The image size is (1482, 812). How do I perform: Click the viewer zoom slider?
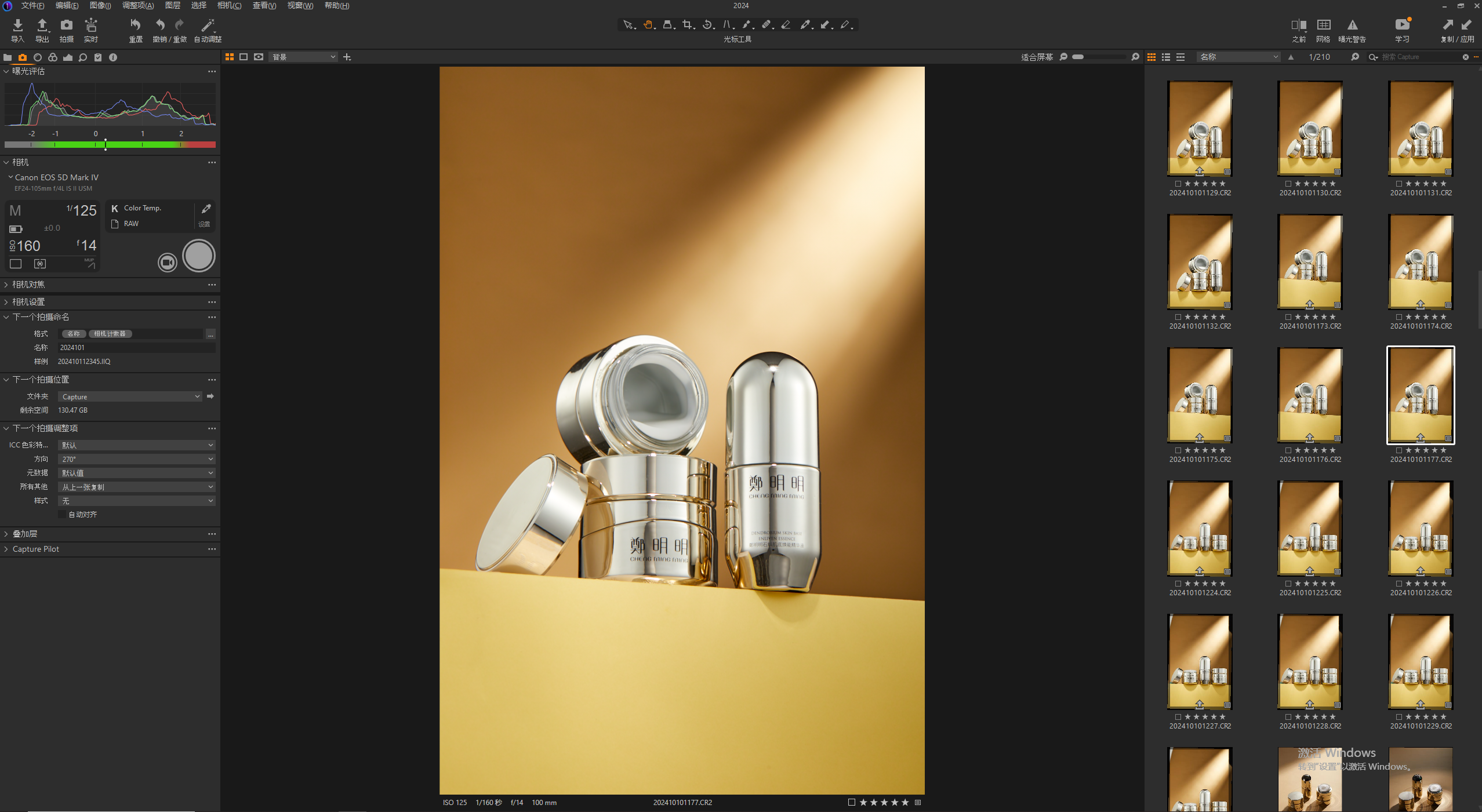pyautogui.click(x=1099, y=57)
